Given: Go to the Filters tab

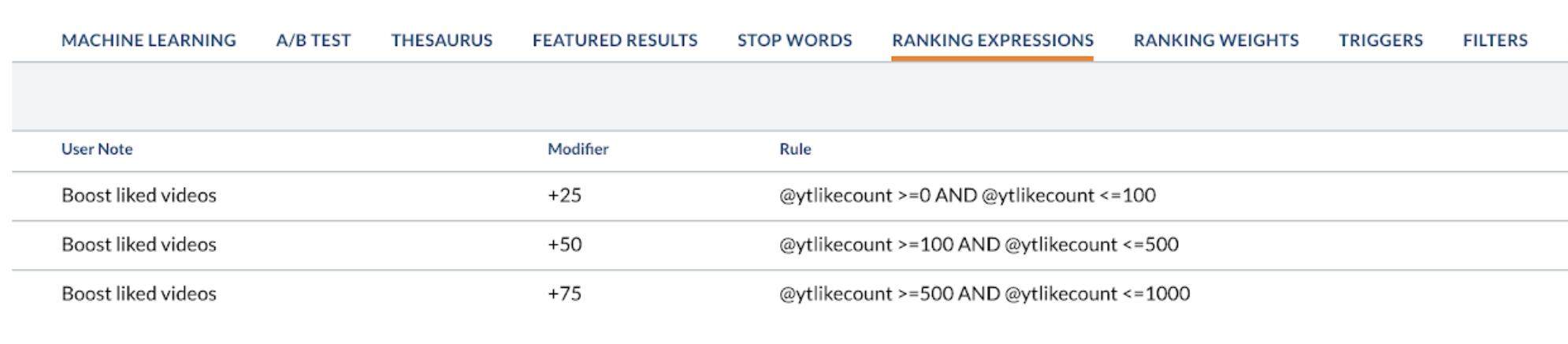Looking at the screenshot, I should click(x=1496, y=40).
